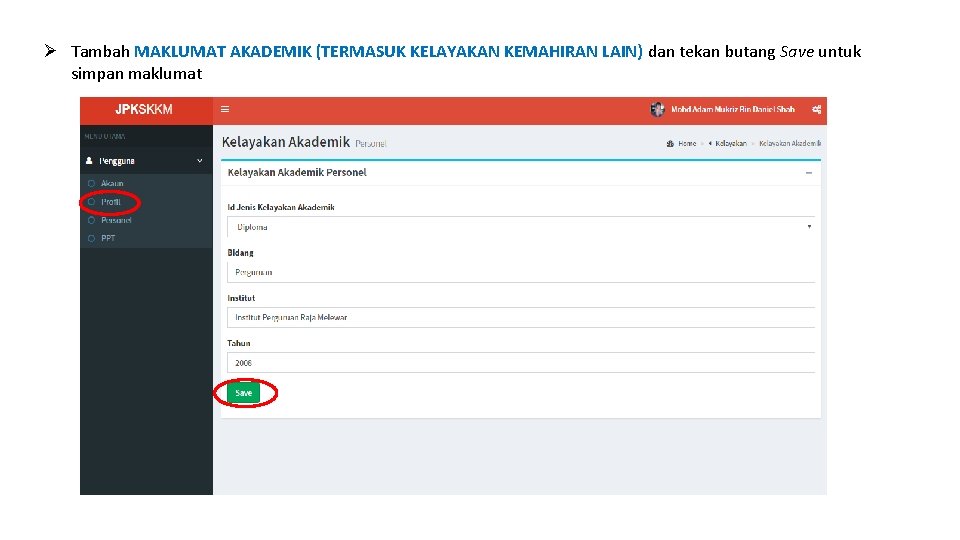Click the circle icon beside Akaun
960x540 pixels.
tap(91, 183)
